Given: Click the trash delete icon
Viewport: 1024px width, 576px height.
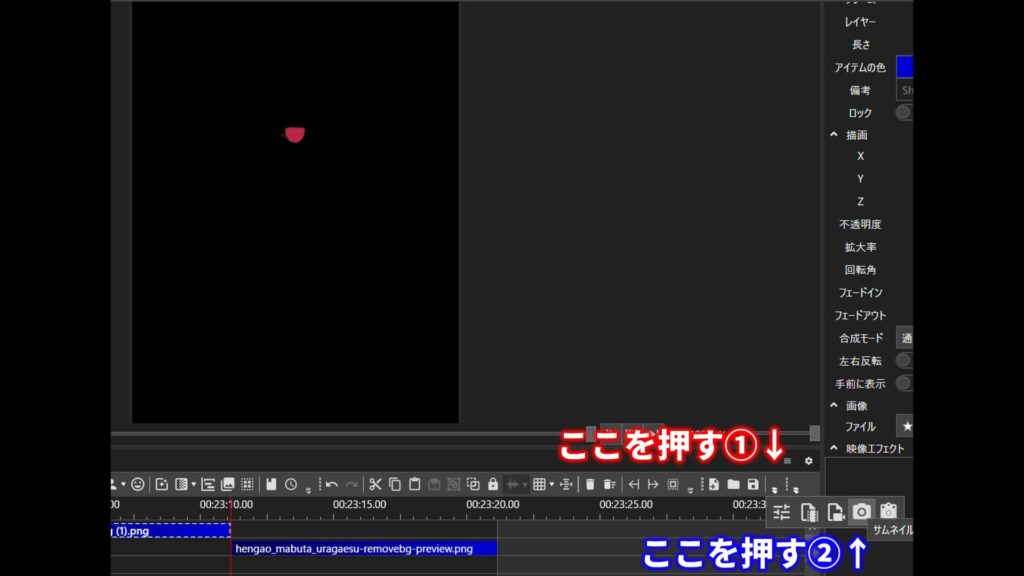Looking at the screenshot, I should [x=590, y=484].
